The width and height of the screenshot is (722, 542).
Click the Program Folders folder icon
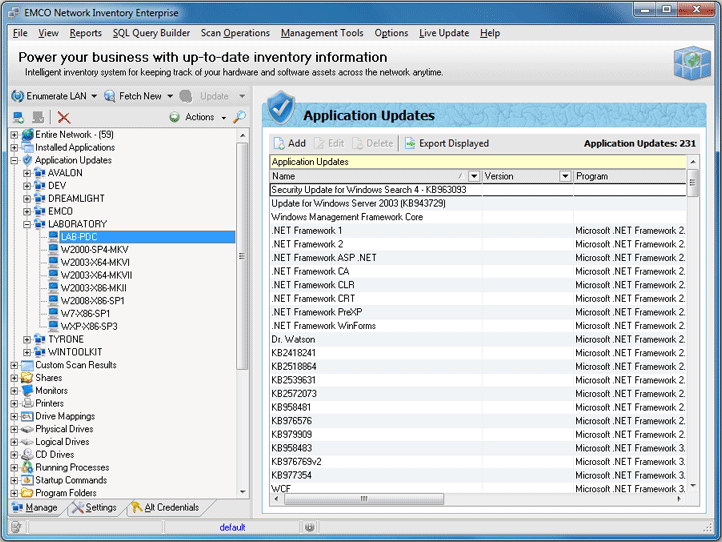point(28,493)
